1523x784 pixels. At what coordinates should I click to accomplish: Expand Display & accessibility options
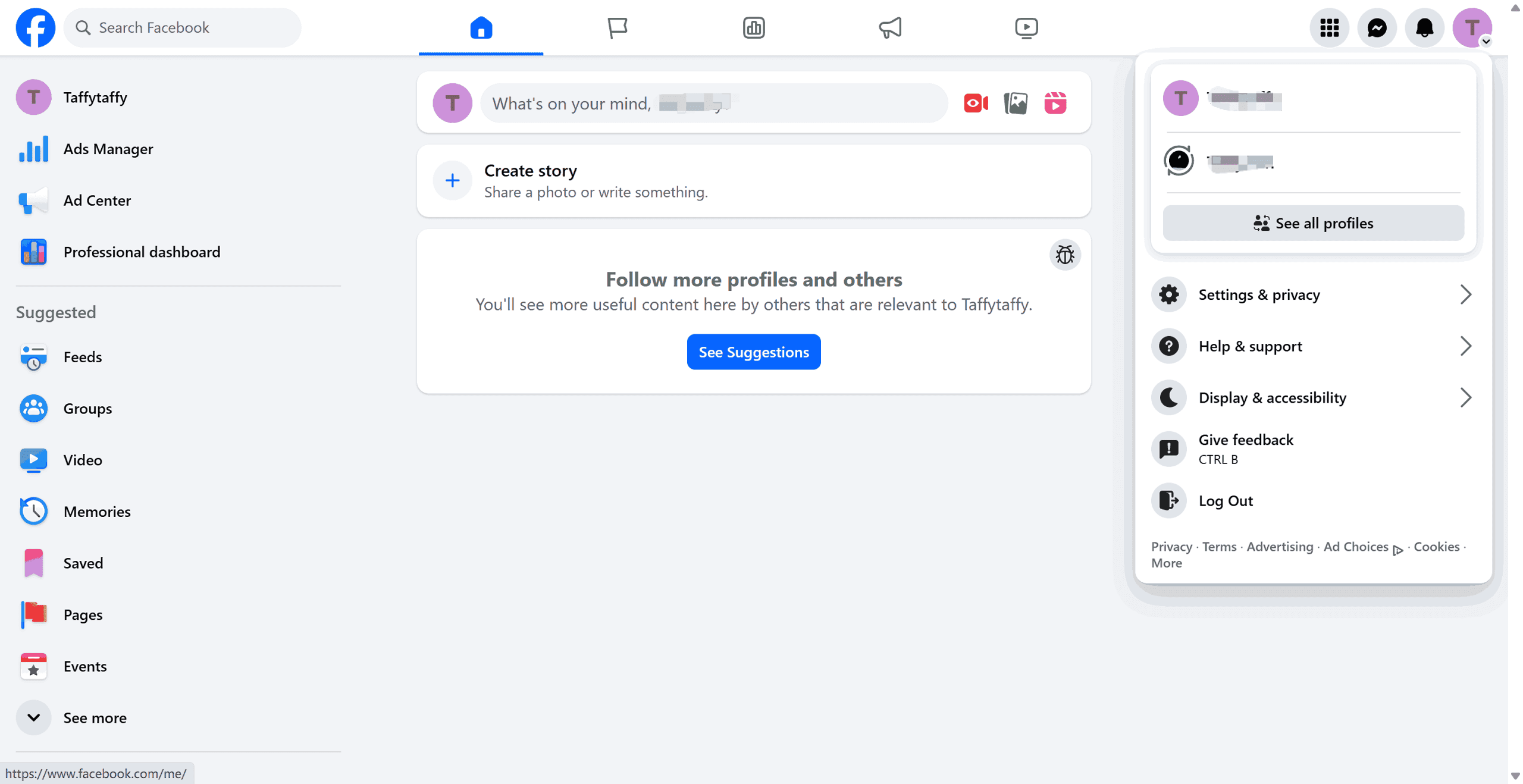(1312, 397)
